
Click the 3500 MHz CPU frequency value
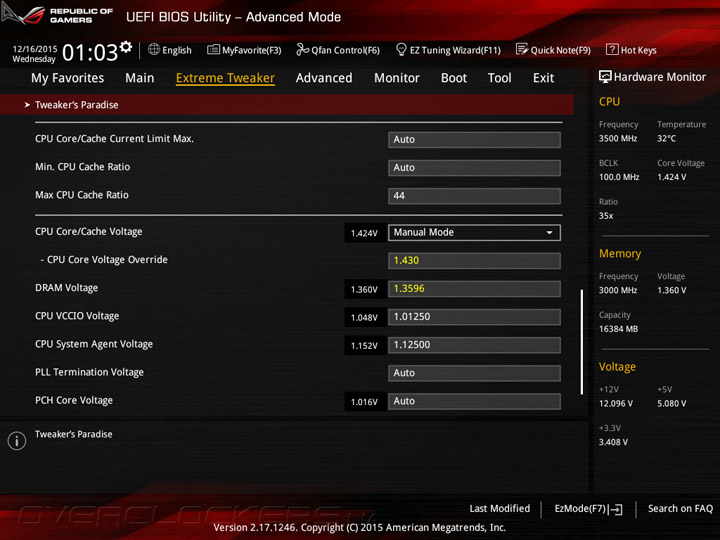(x=618, y=138)
